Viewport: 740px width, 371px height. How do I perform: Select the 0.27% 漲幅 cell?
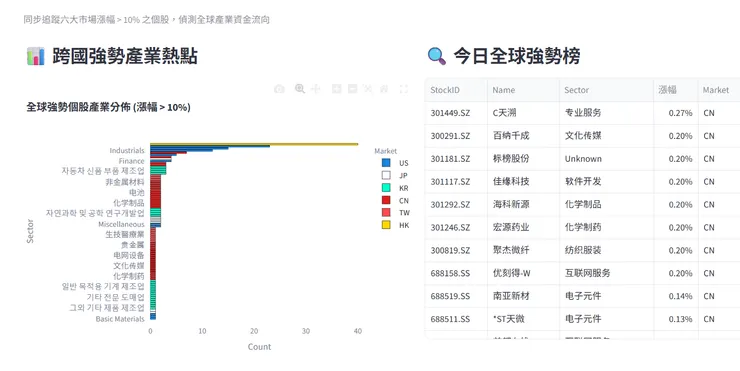click(x=676, y=113)
